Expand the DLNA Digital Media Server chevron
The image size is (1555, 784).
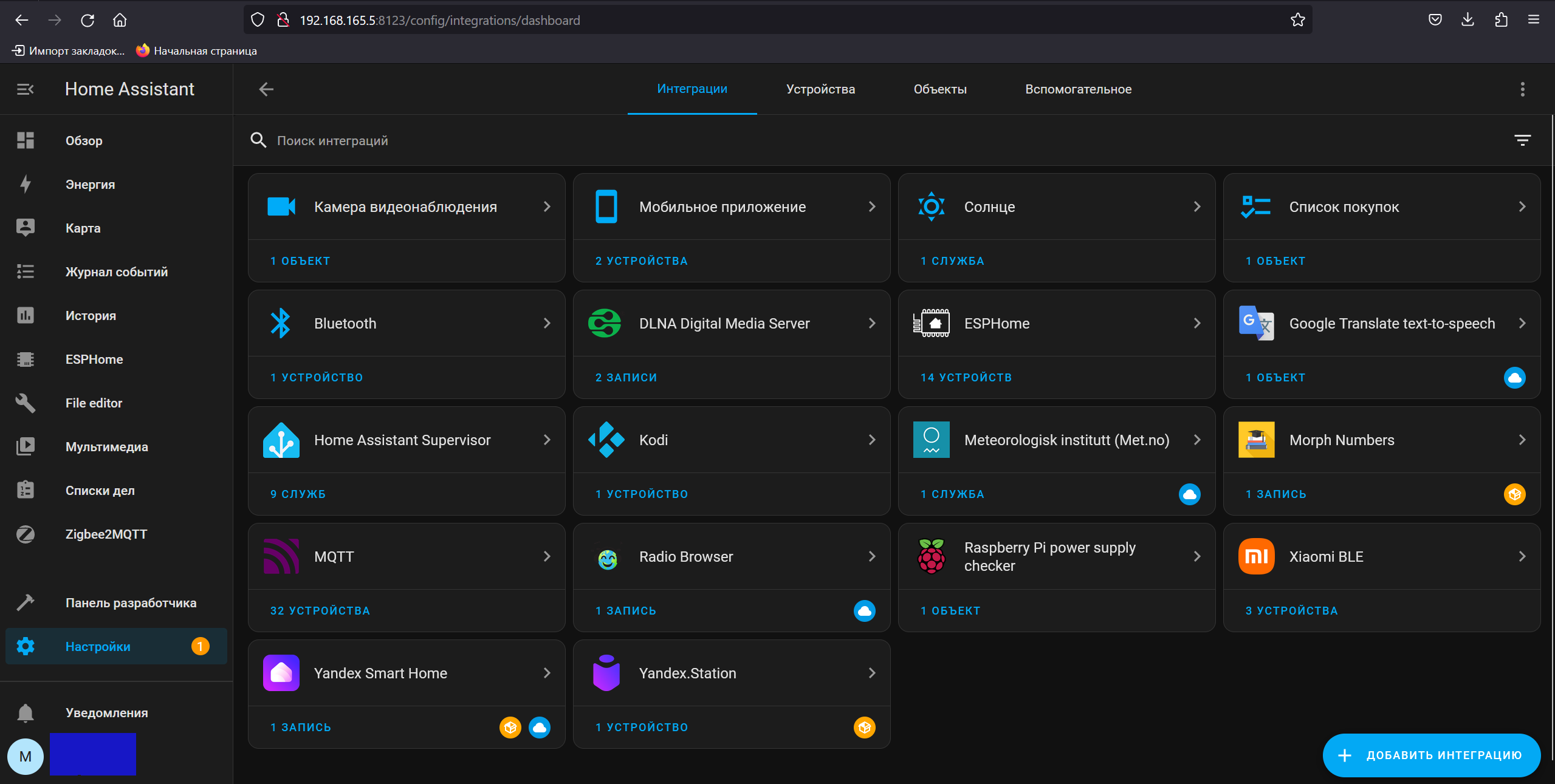(x=871, y=323)
